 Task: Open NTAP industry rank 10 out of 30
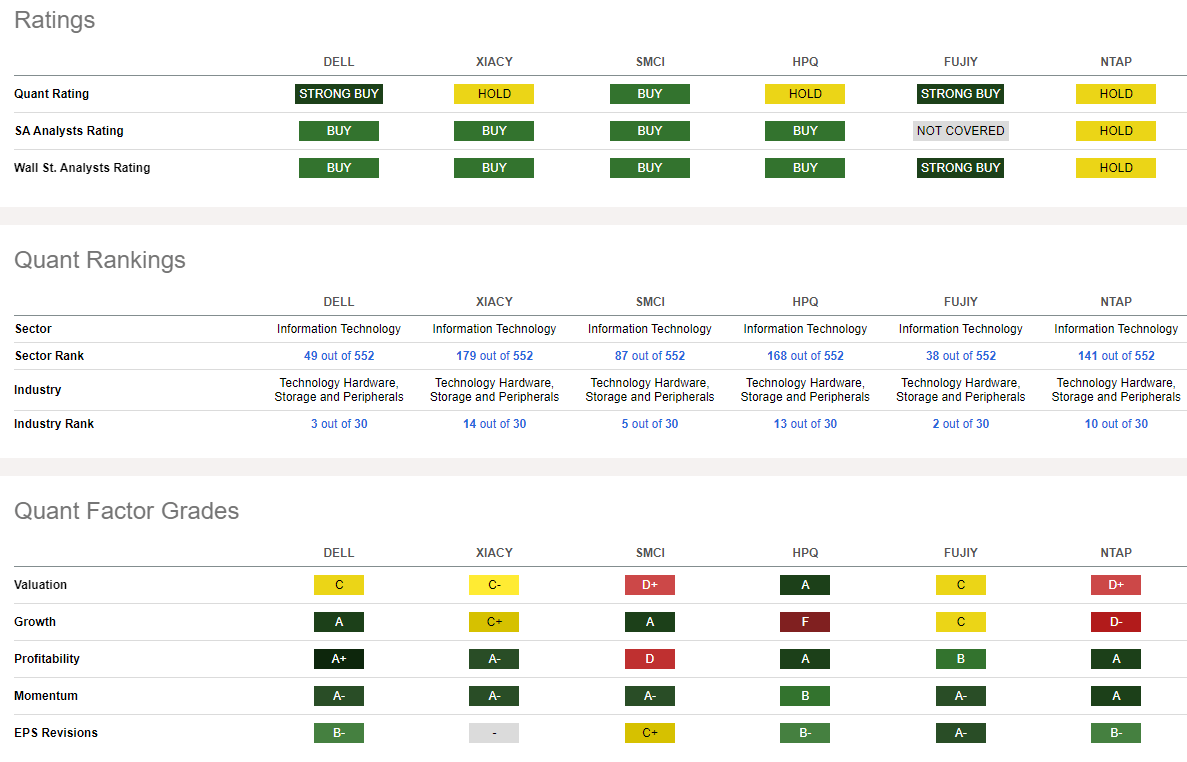tap(1116, 424)
